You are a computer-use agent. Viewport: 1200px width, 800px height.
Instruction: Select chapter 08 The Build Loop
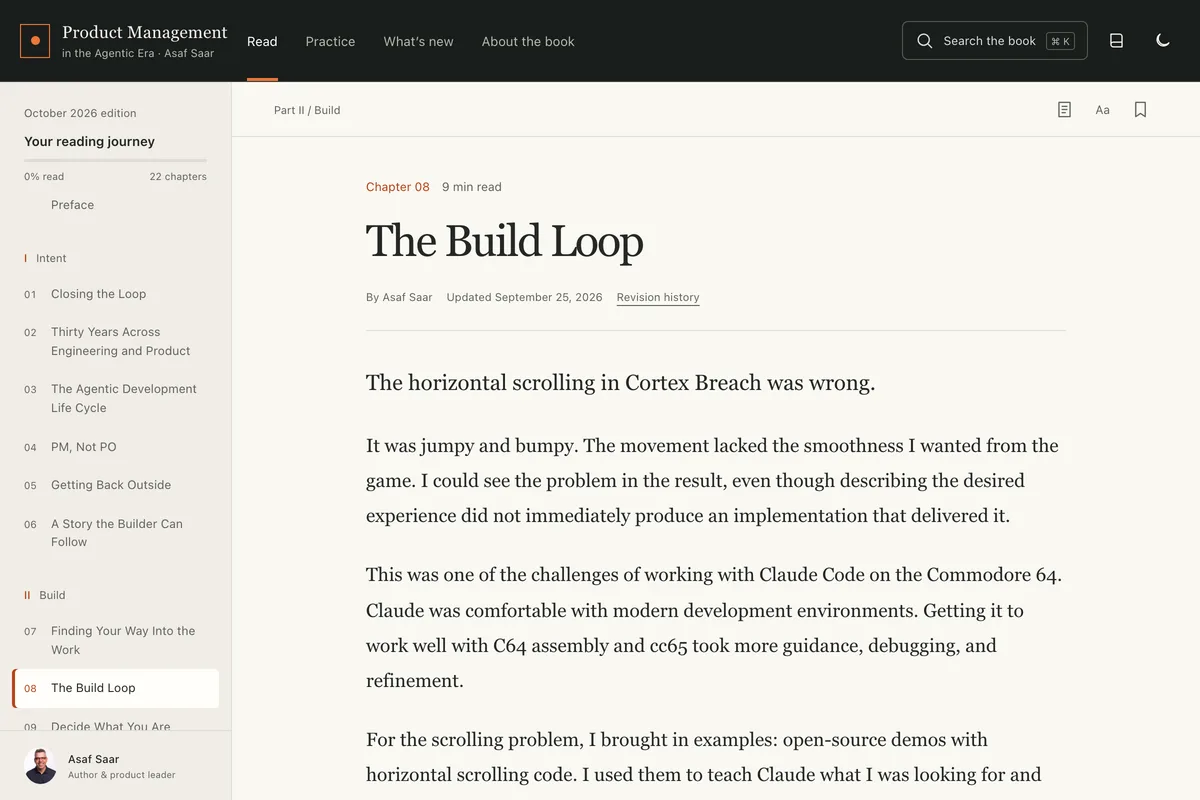pyautogui.click(x=115, y=688)
